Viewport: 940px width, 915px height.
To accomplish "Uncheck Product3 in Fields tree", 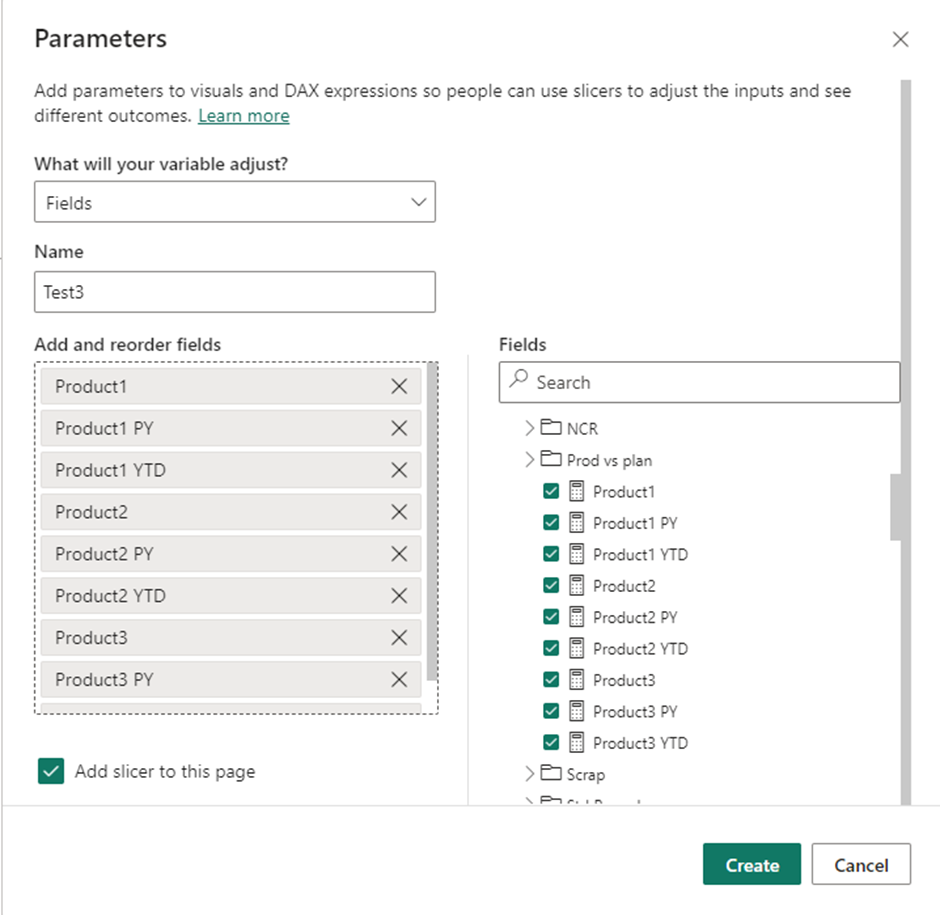I will [x=551, y=679].
